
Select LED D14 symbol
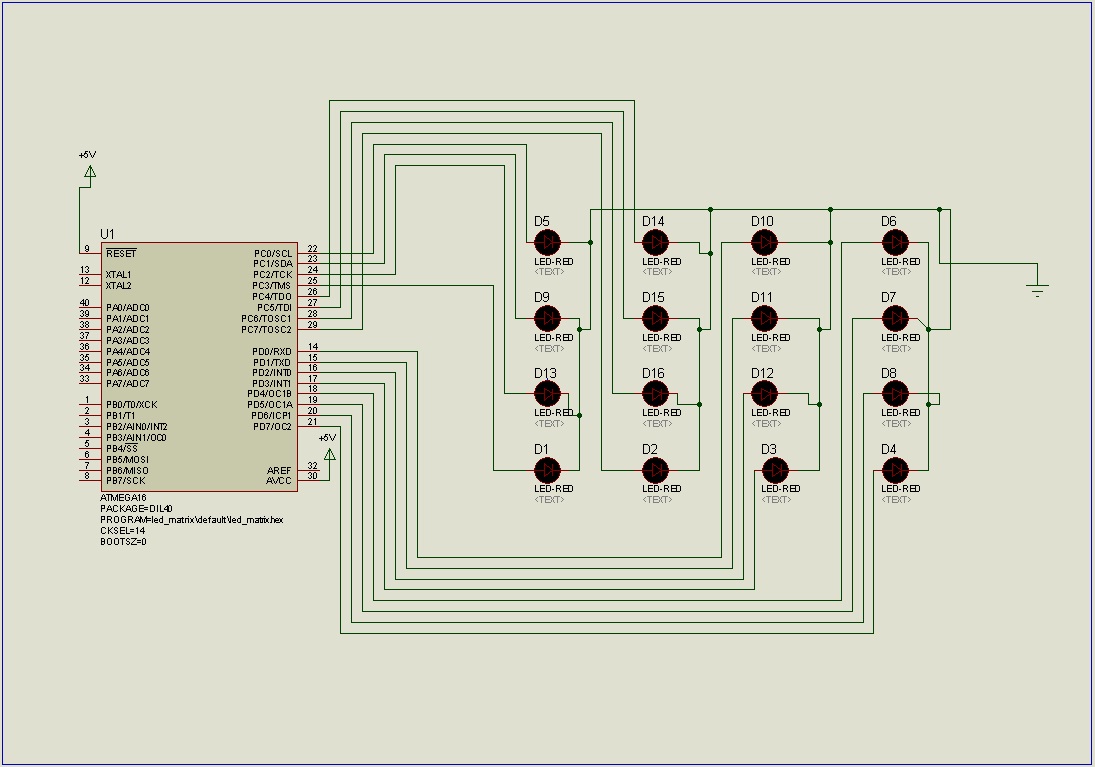tap(656, 241)
